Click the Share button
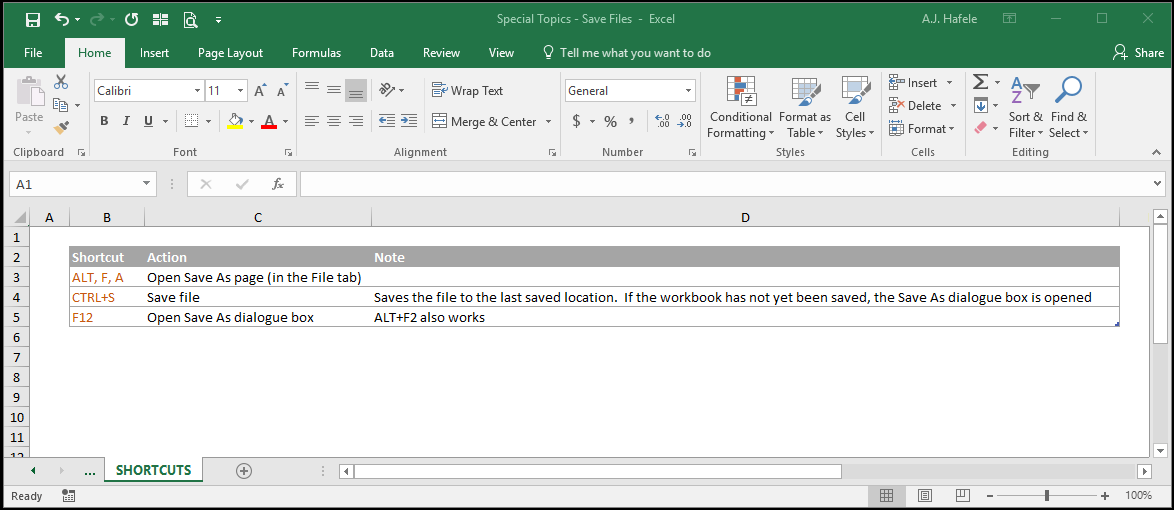Image resolution: width=1174 pixels, height=510 pixels. tap(1138, 52)
